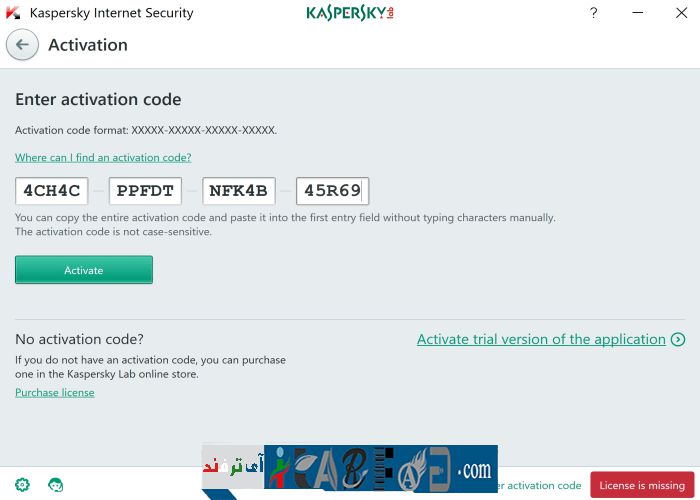This screenshot has width=700, height=500.
Task: Click into the fourth code field 45R69
Action: tap(332, 191)
